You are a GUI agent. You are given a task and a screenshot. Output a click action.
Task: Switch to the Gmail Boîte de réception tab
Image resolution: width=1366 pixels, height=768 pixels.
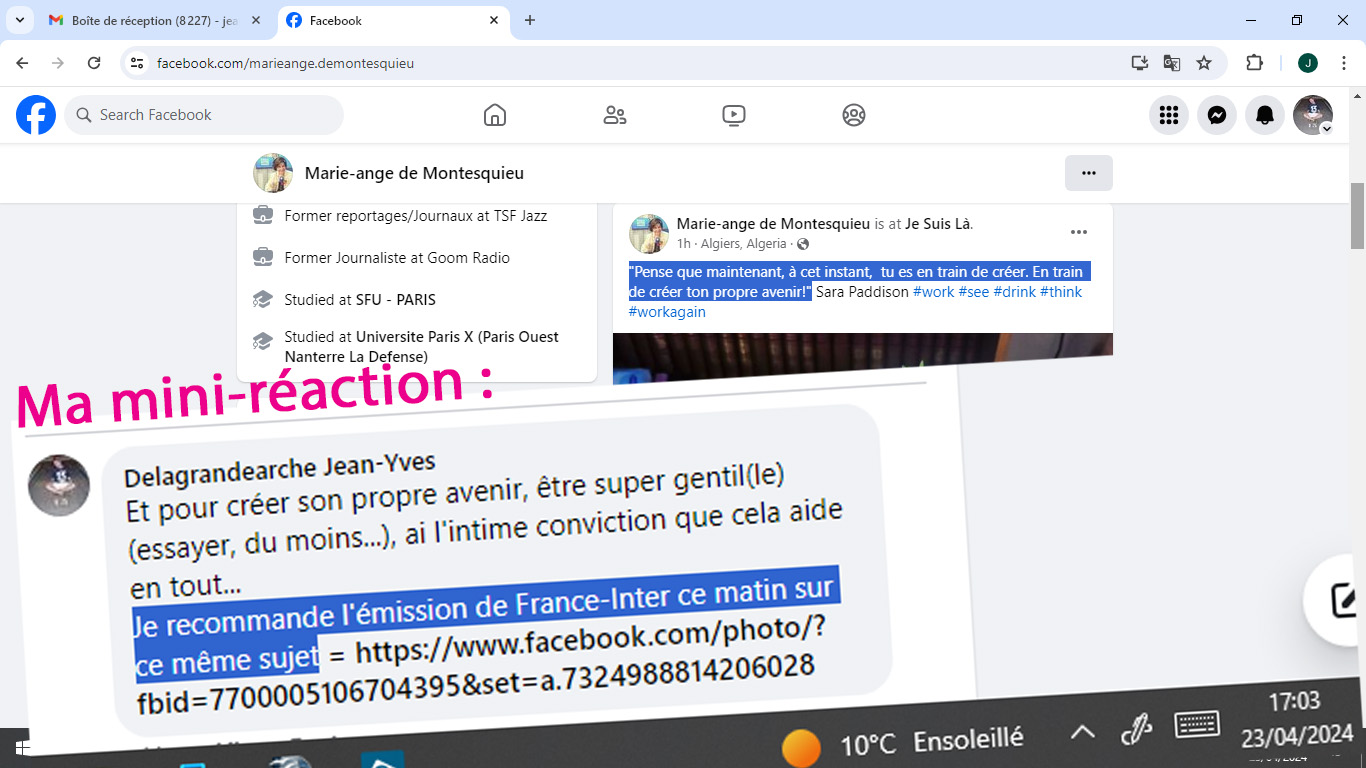155,20
